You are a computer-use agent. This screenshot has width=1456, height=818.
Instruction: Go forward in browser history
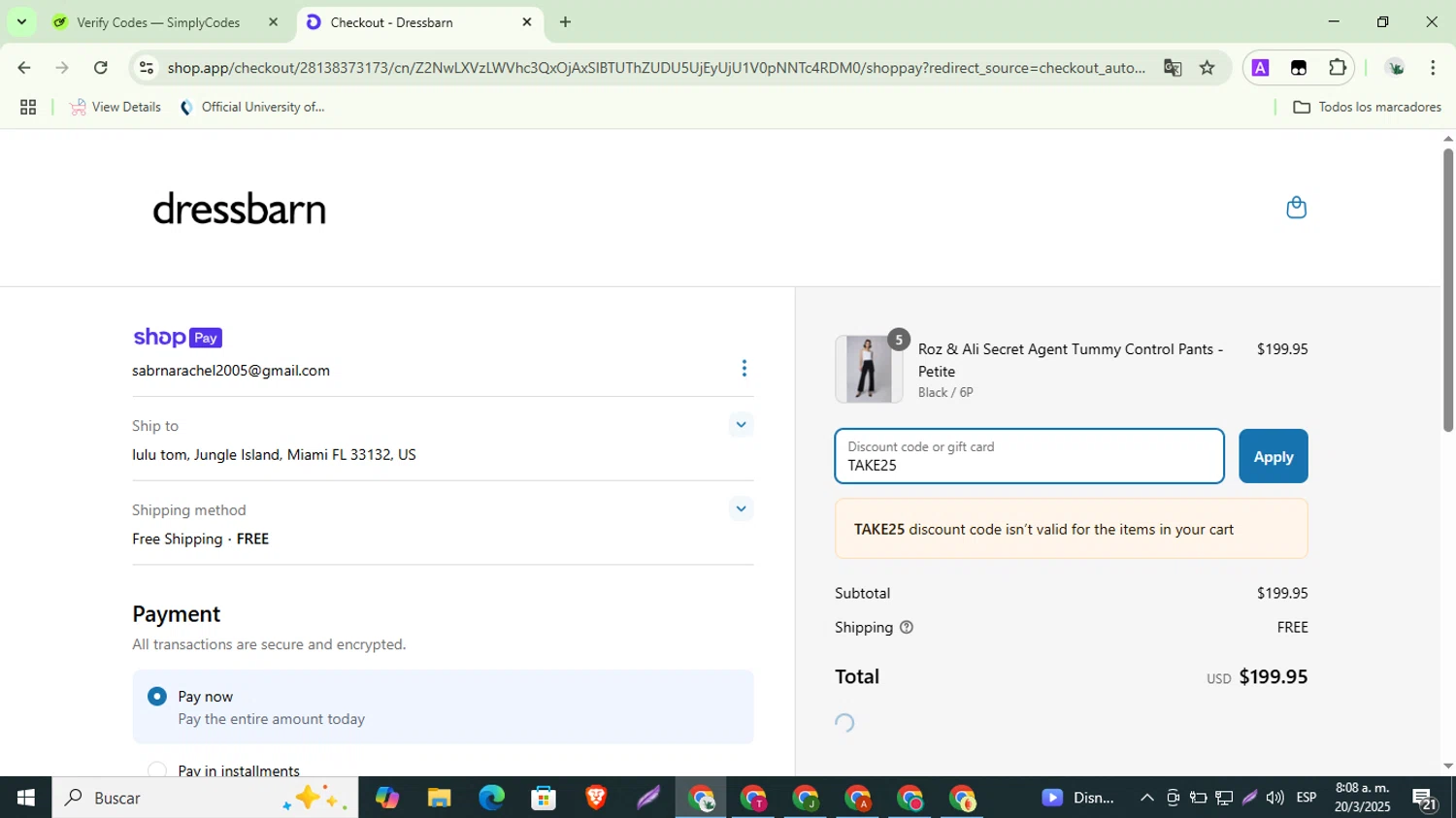pos(62,68)
